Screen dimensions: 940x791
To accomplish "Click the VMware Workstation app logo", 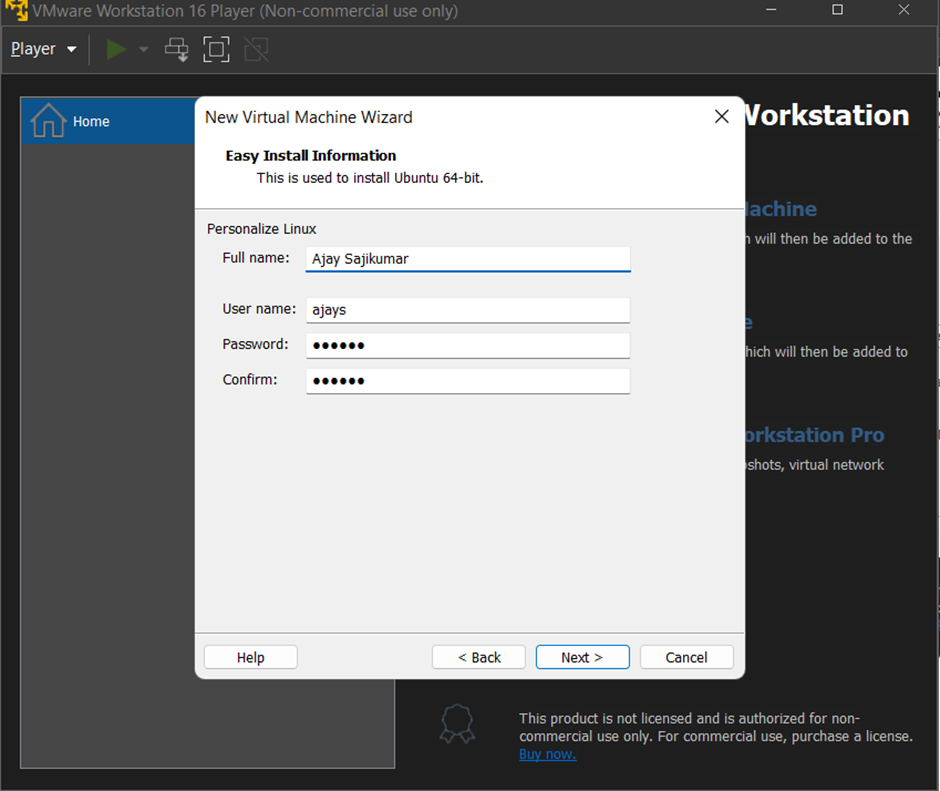I will coord(16,10).
